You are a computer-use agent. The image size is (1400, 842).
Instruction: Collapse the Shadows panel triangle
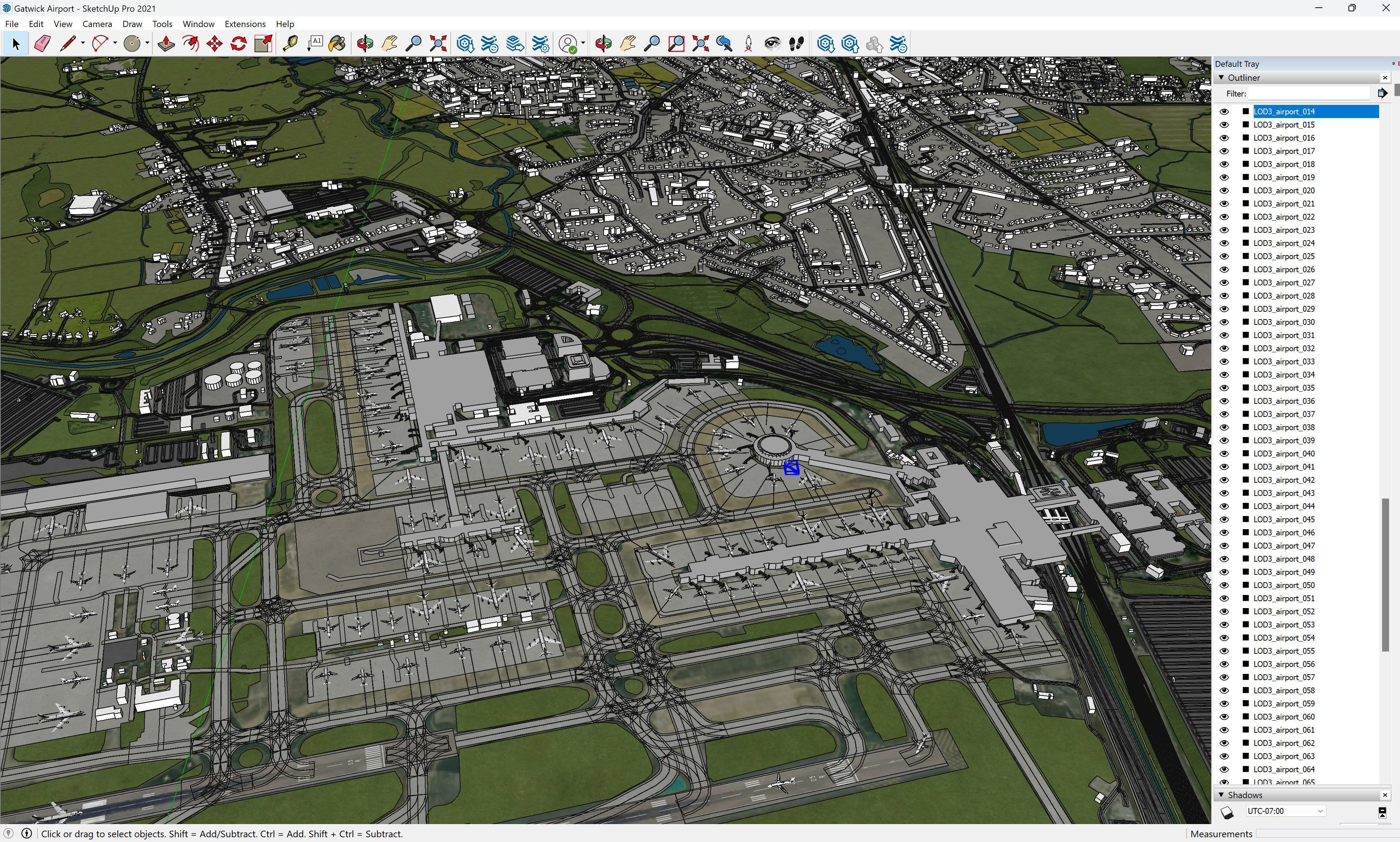coord(1221,795)
